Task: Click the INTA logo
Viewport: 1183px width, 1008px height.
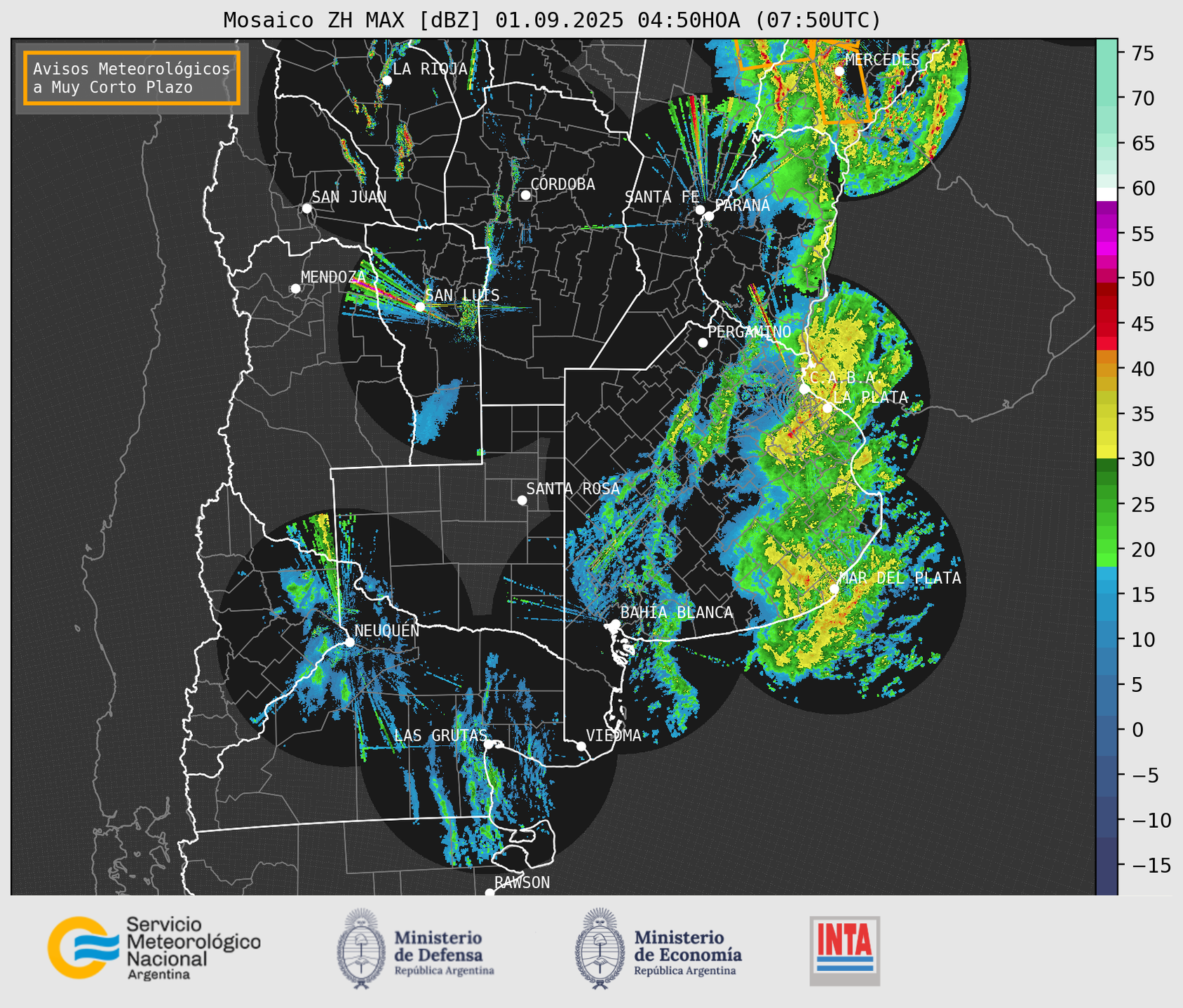Action: coord(844,951)
